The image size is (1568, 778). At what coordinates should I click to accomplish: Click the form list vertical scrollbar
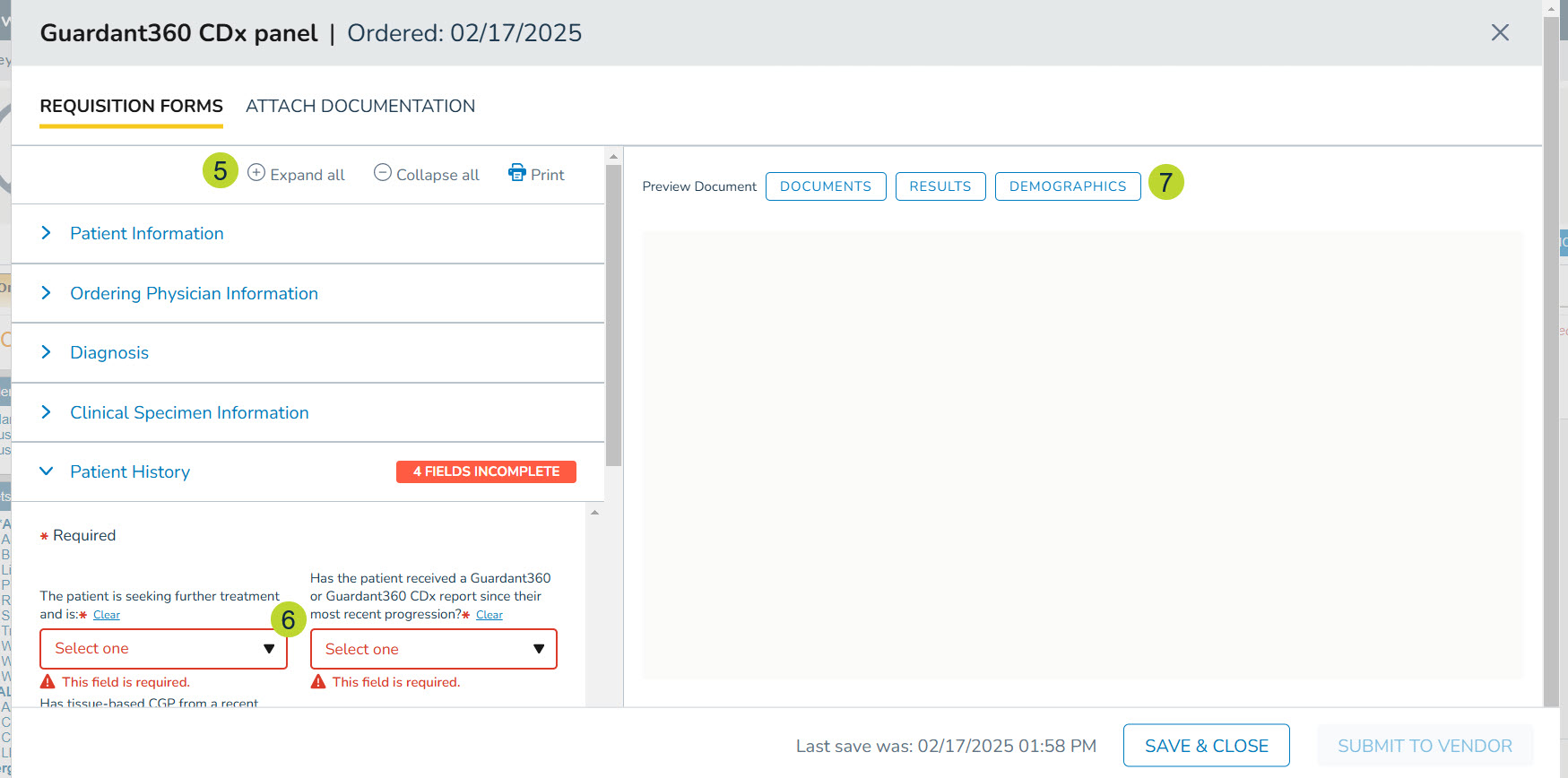[613, 314]
